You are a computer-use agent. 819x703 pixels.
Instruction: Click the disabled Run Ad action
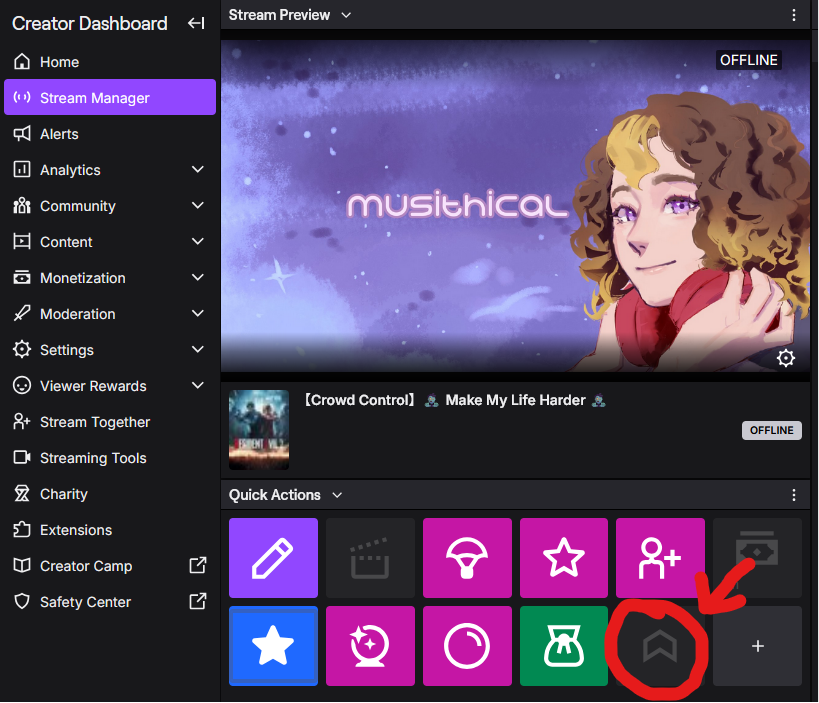pyautogui.click(x=757, y=558)
